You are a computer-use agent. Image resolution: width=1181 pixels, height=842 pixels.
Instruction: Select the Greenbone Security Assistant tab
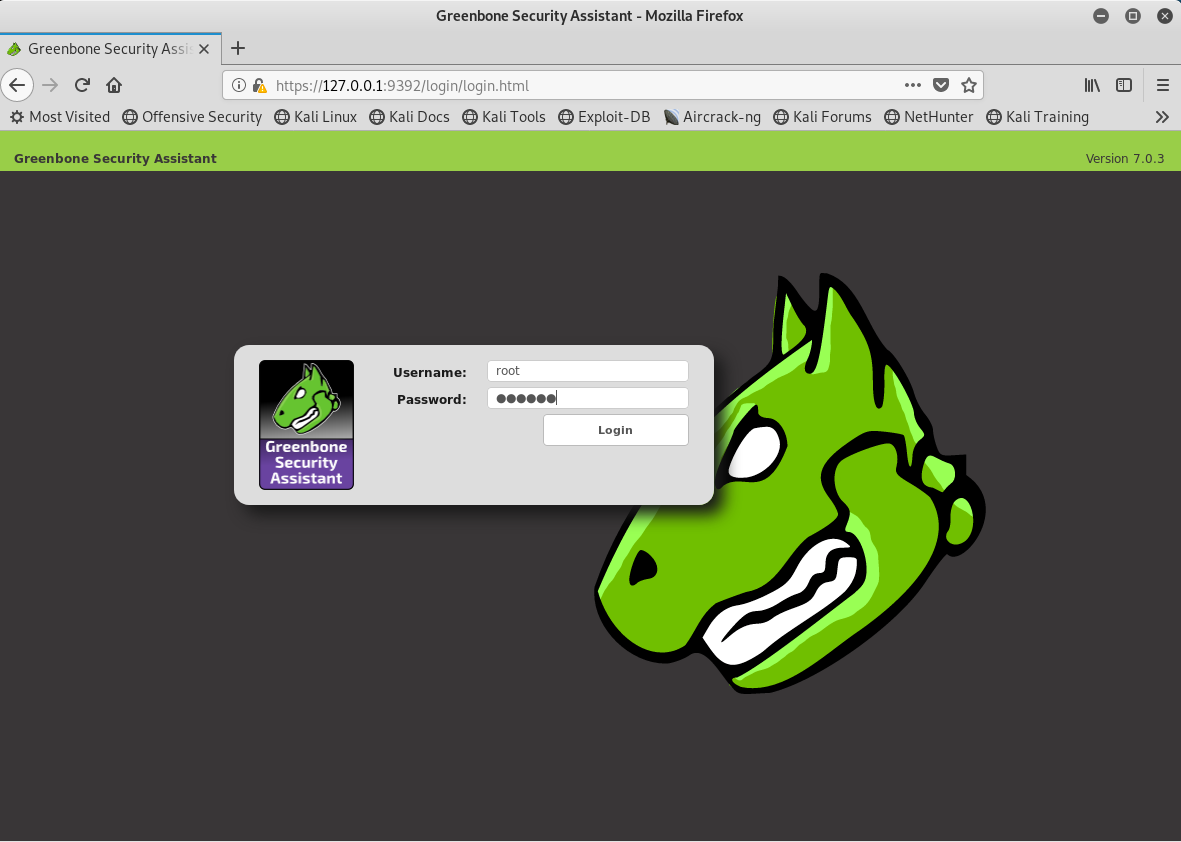tap(111, 49)
